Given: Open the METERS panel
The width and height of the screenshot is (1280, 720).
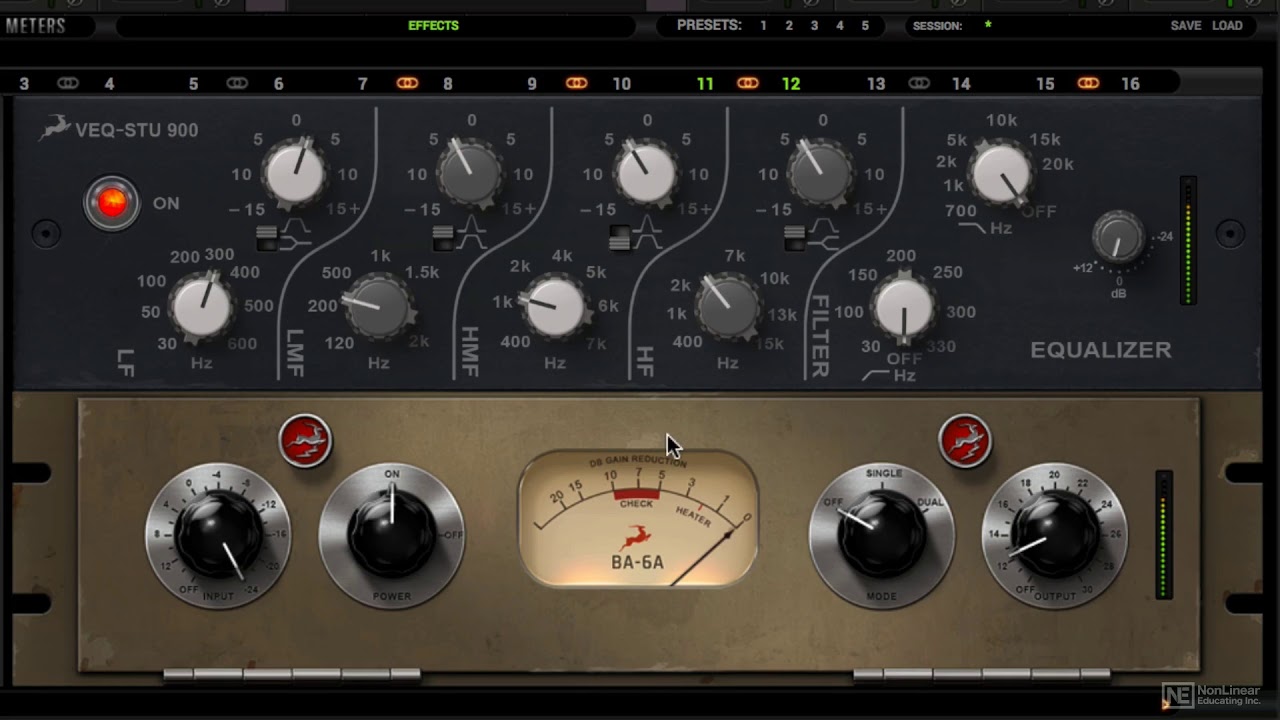Looking at the screenshot, I should pos(36,26).
